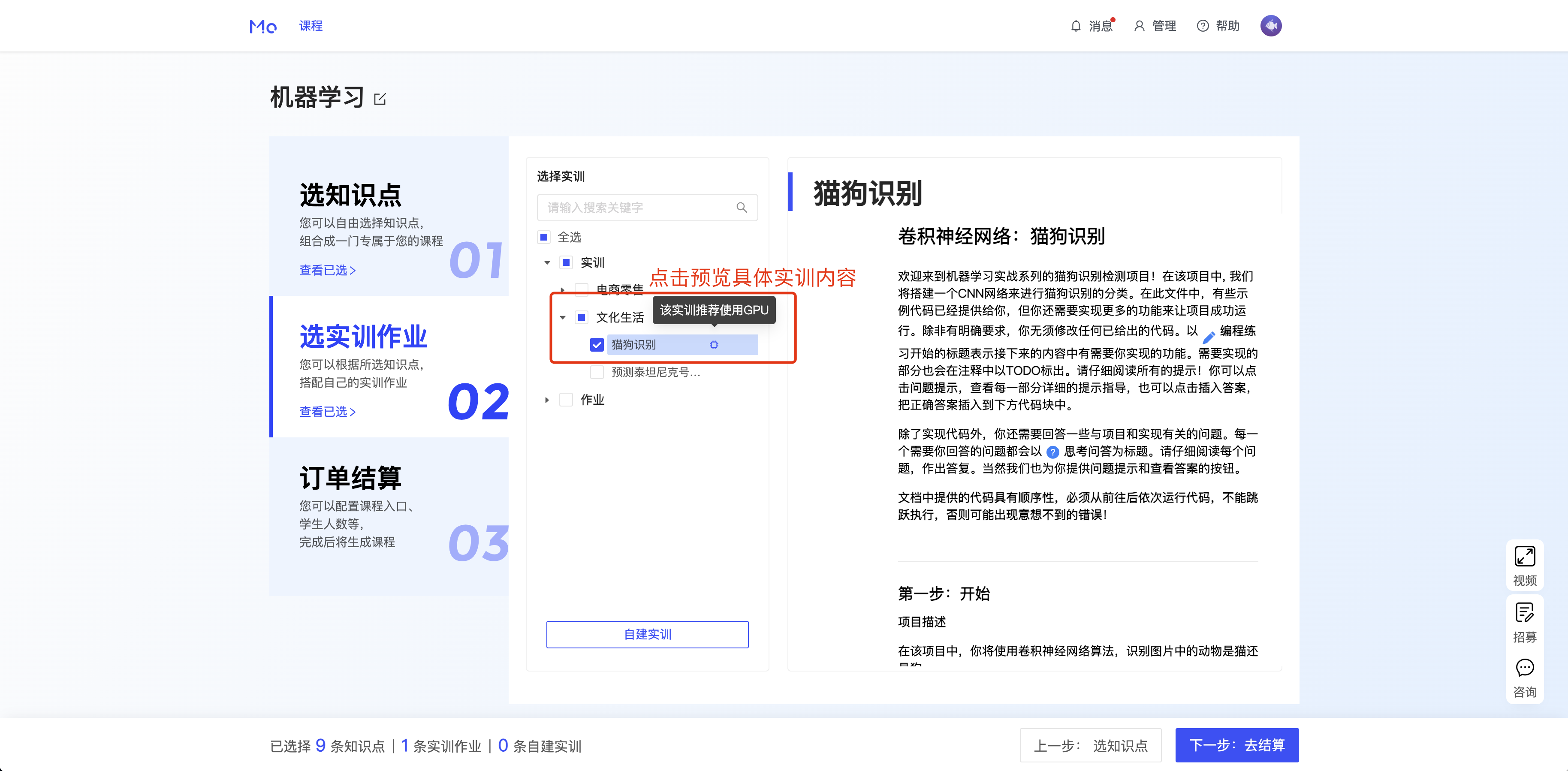This screenshot has height=771, width=1568.
Task: Click the 管理 label
Action: click(x=1164, y=26)
